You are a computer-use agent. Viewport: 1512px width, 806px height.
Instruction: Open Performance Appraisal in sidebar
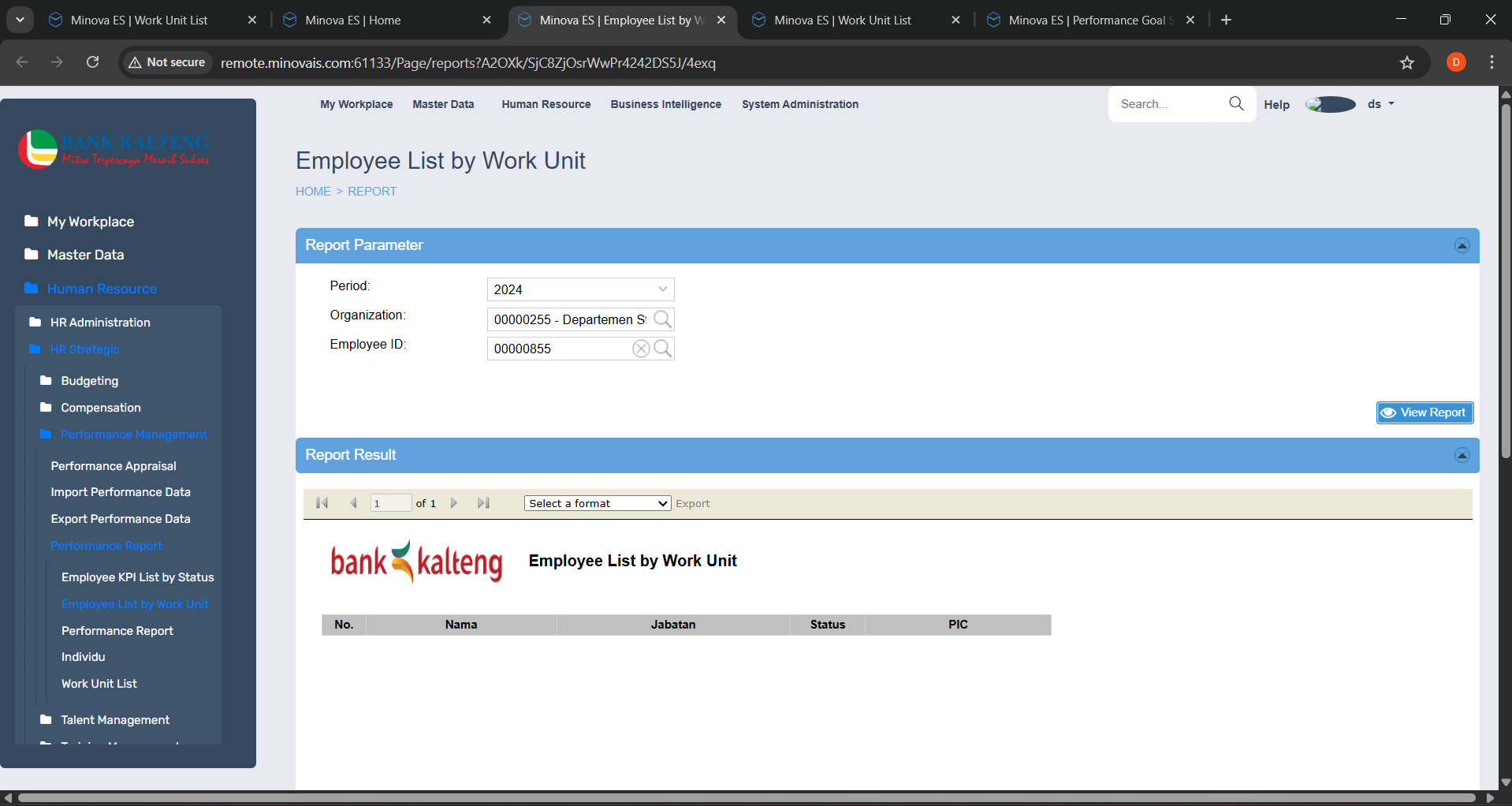(114, 466)
